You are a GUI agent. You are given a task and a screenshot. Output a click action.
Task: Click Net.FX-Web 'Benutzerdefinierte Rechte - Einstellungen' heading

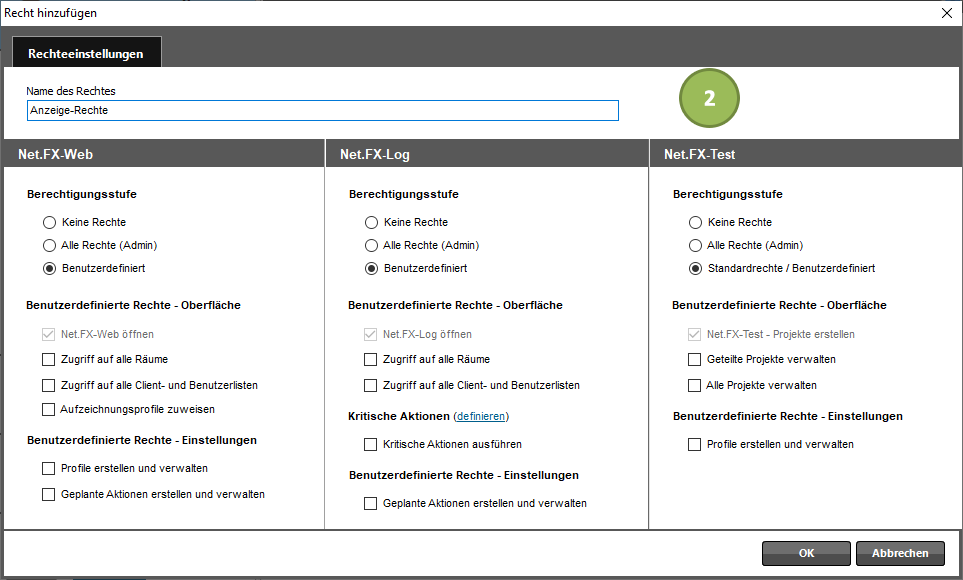[142, 441]
